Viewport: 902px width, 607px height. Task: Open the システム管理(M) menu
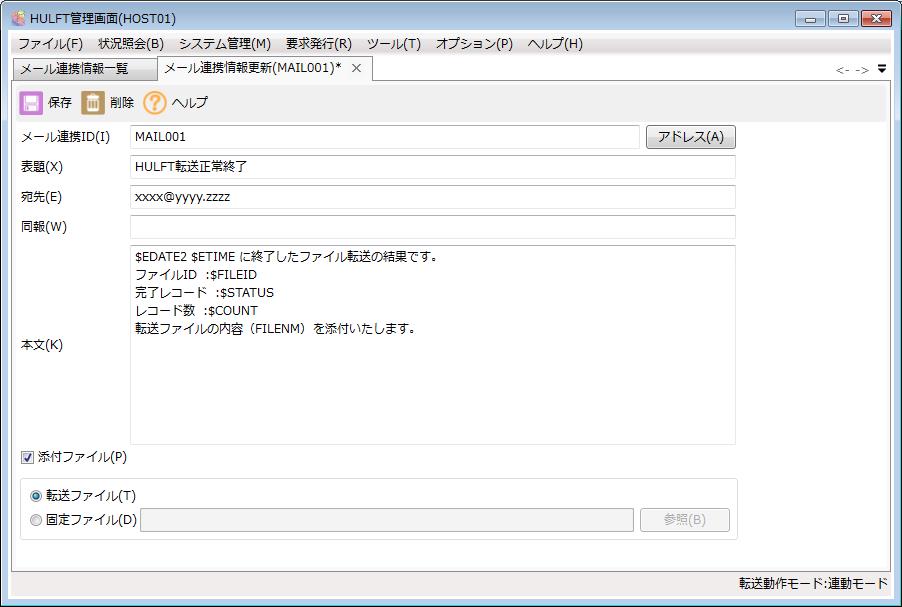coord(225,44)
